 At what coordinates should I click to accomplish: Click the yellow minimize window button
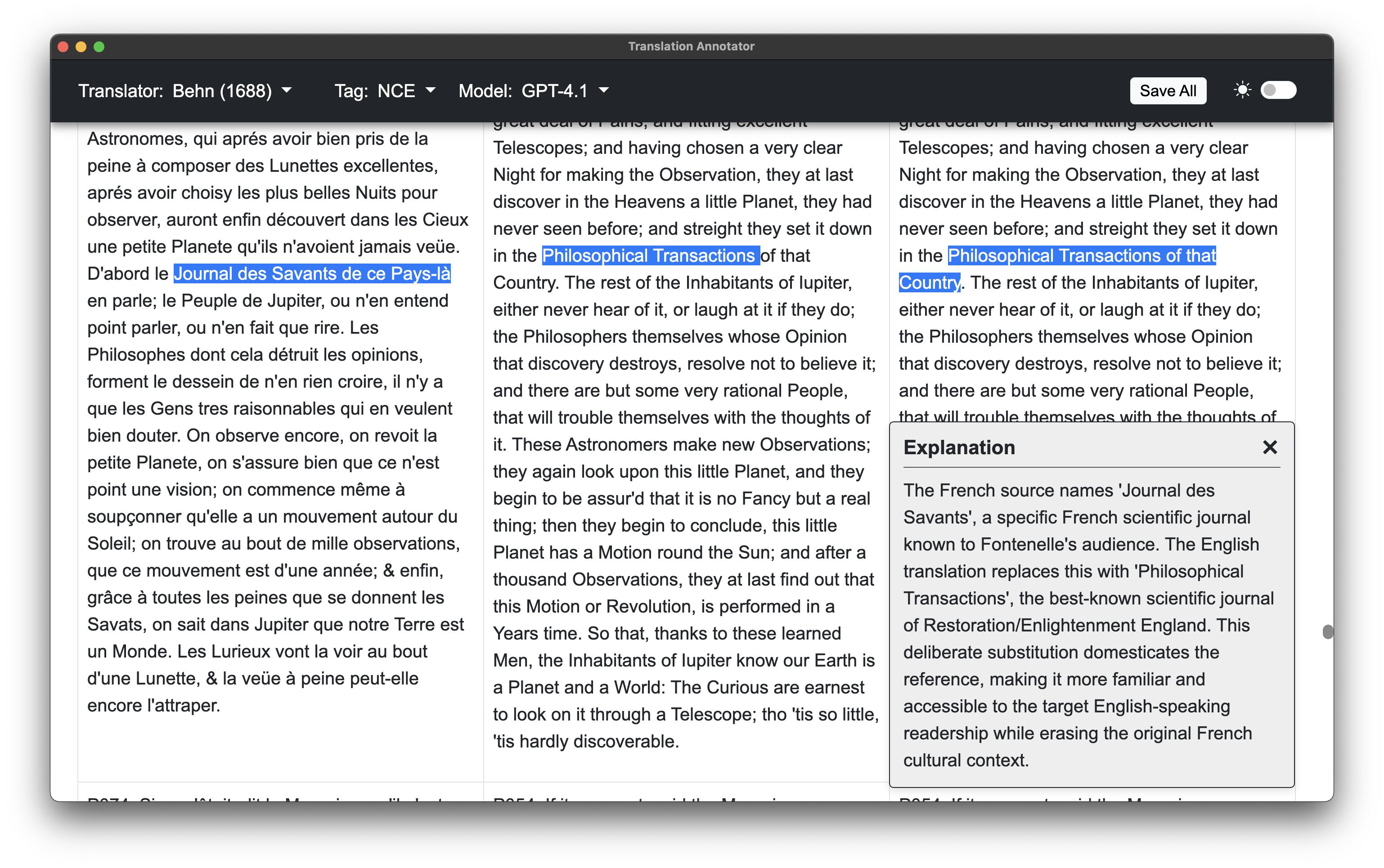coord(81,46)
